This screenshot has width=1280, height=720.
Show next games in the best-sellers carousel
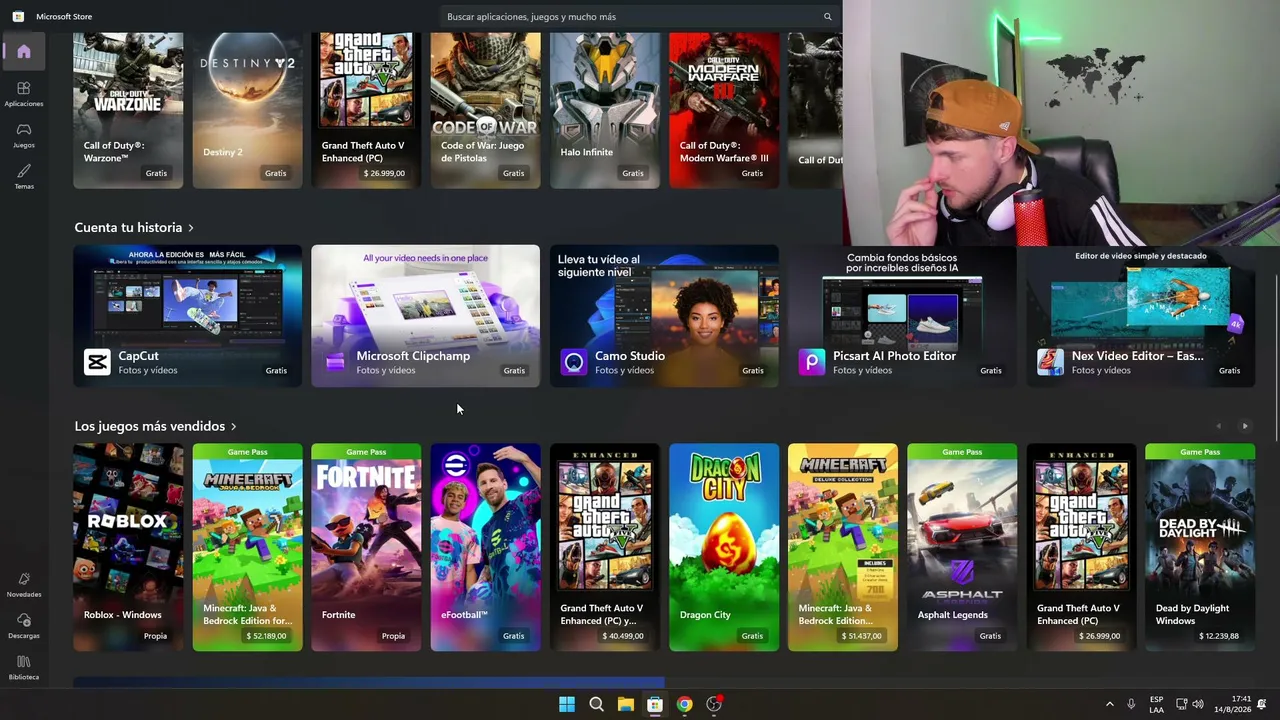1245,426
